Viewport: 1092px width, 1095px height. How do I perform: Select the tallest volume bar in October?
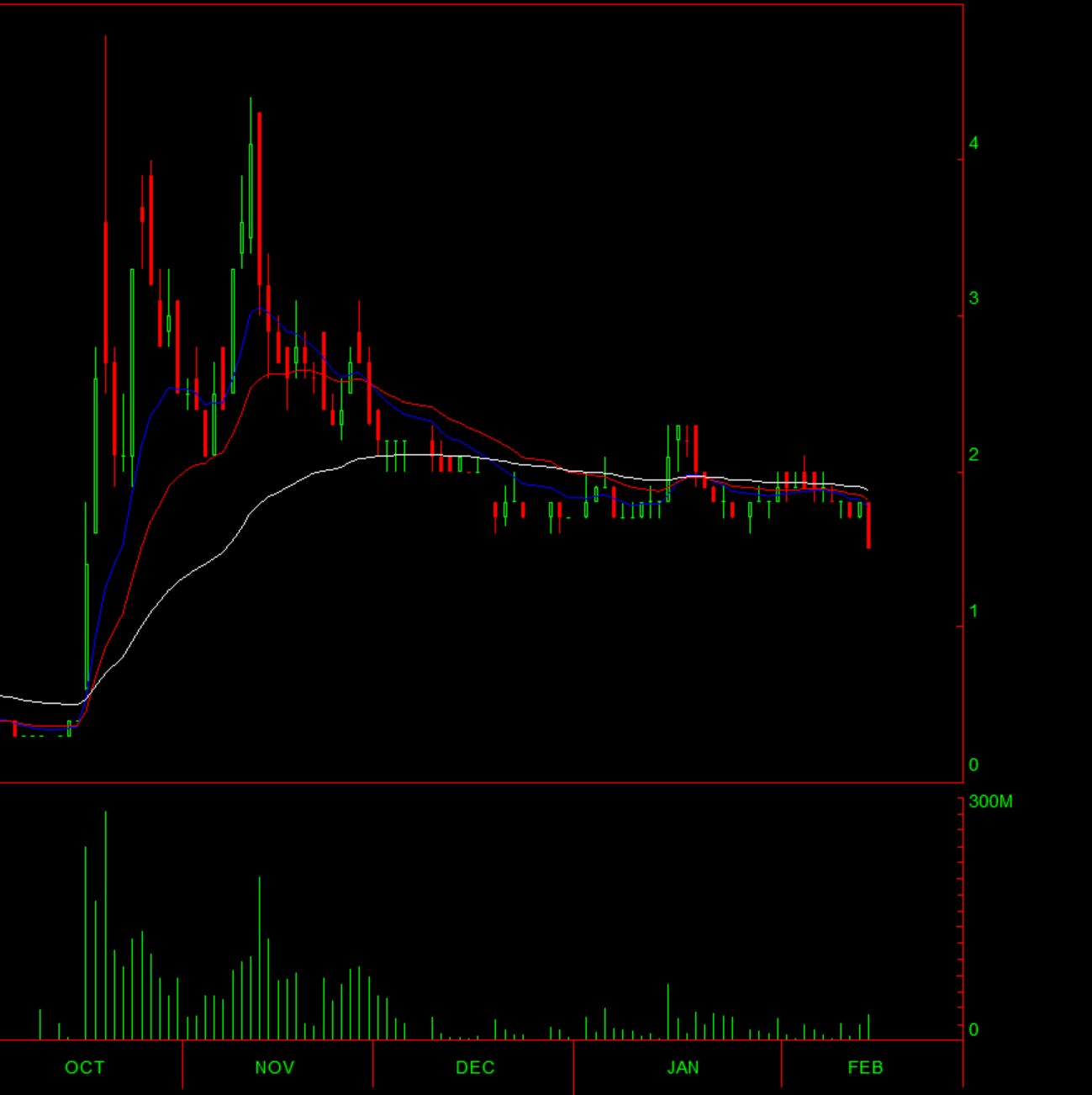click(105, 925)
